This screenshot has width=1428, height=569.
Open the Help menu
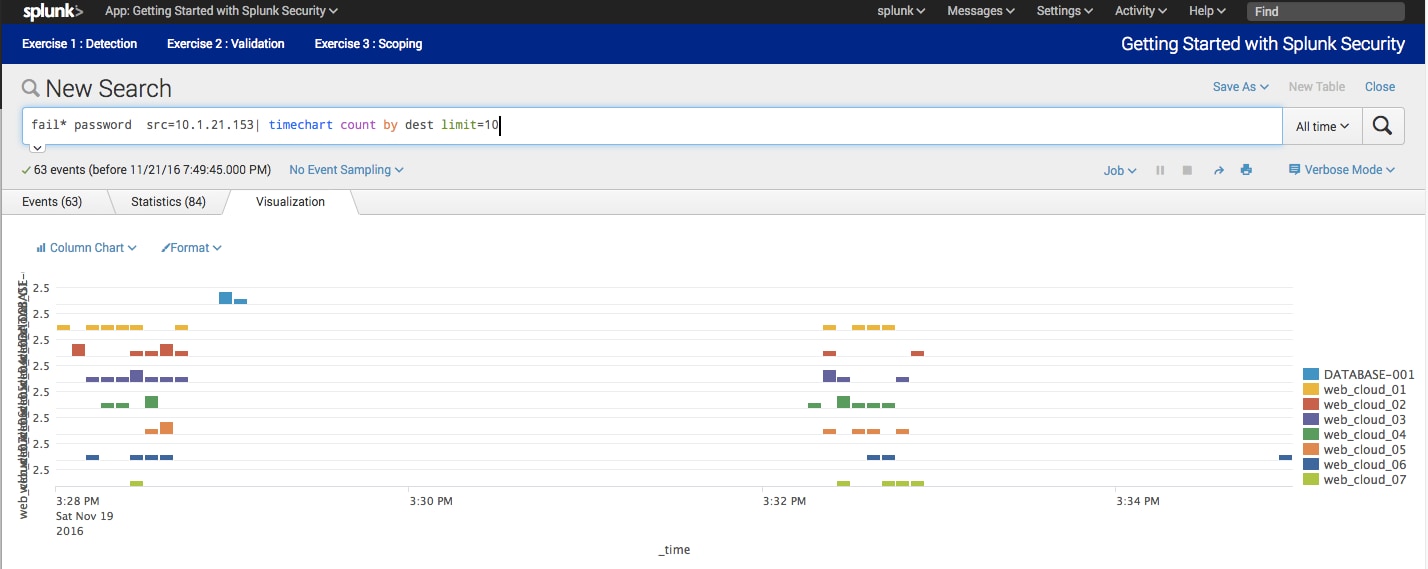(x=1207, y=11)
